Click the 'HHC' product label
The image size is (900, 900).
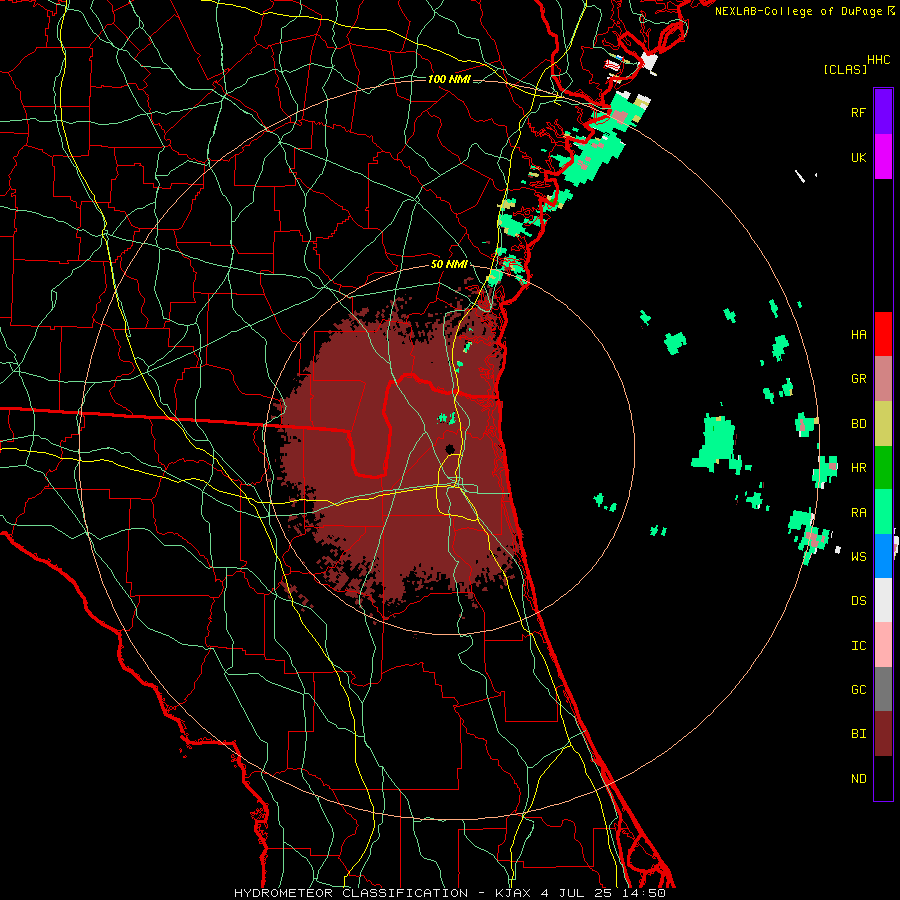click(x=879, y=60)
